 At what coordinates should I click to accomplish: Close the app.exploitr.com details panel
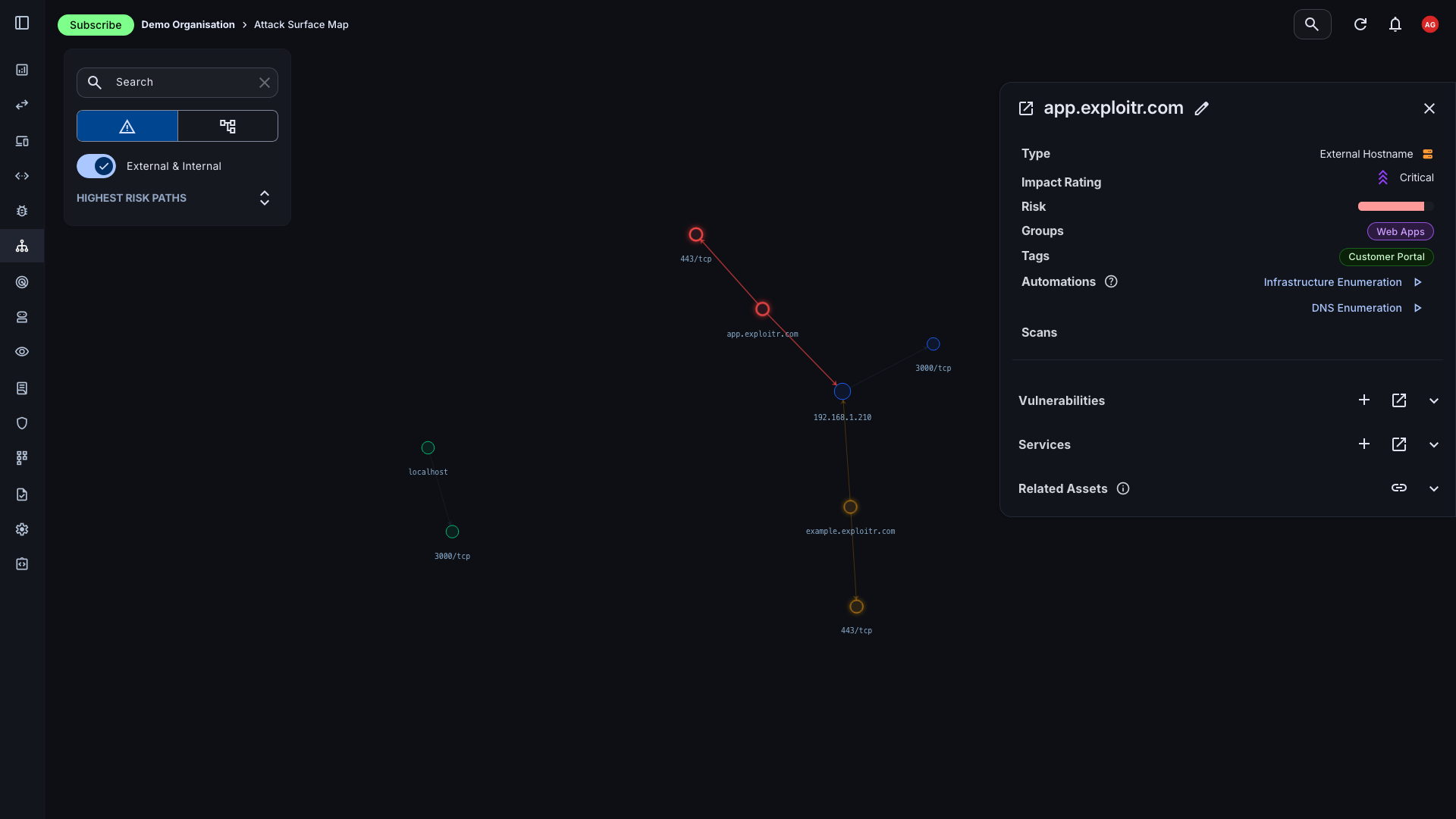click(x=1429, y=108)
